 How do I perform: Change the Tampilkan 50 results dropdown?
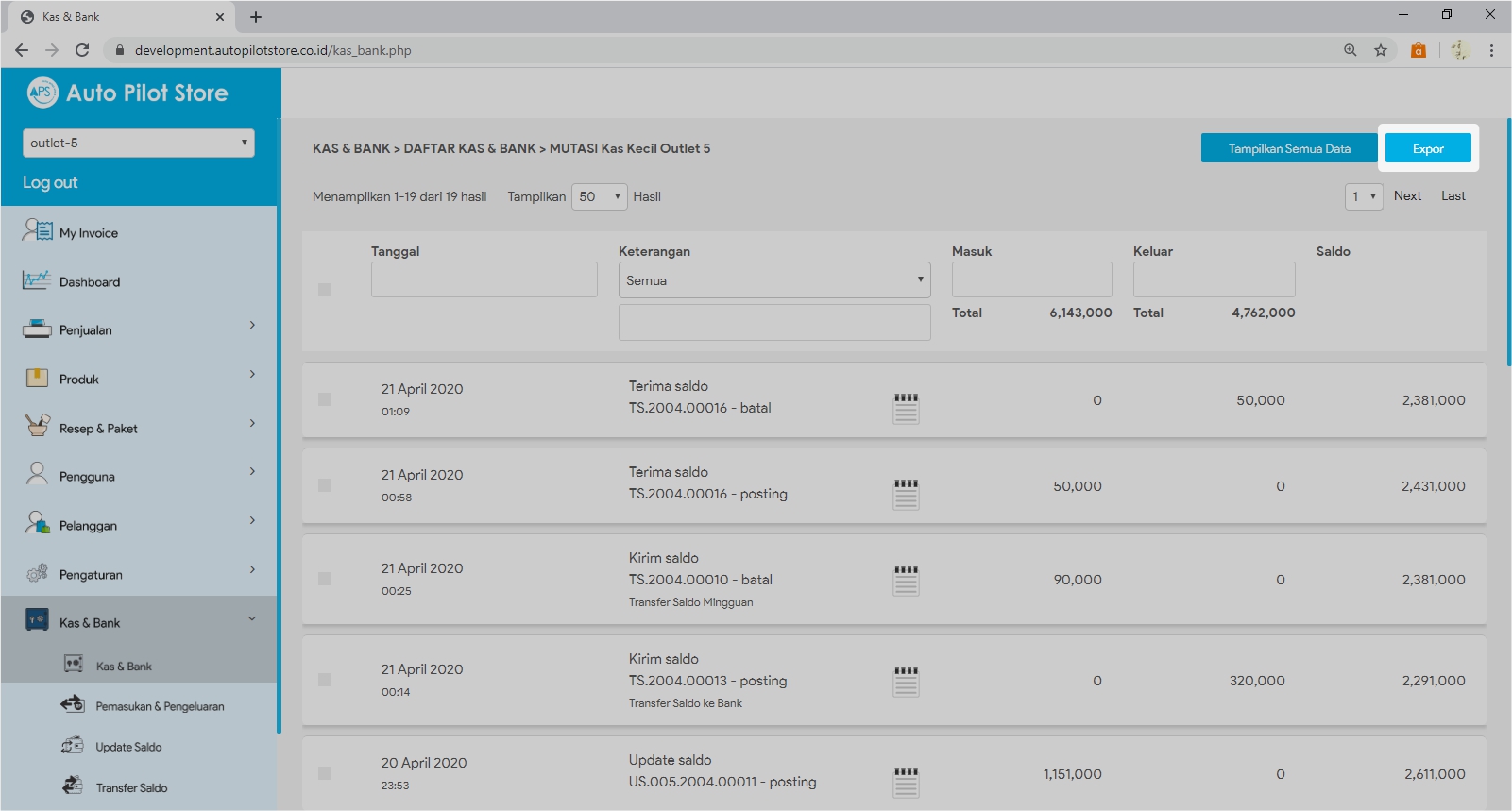point(599,196)
